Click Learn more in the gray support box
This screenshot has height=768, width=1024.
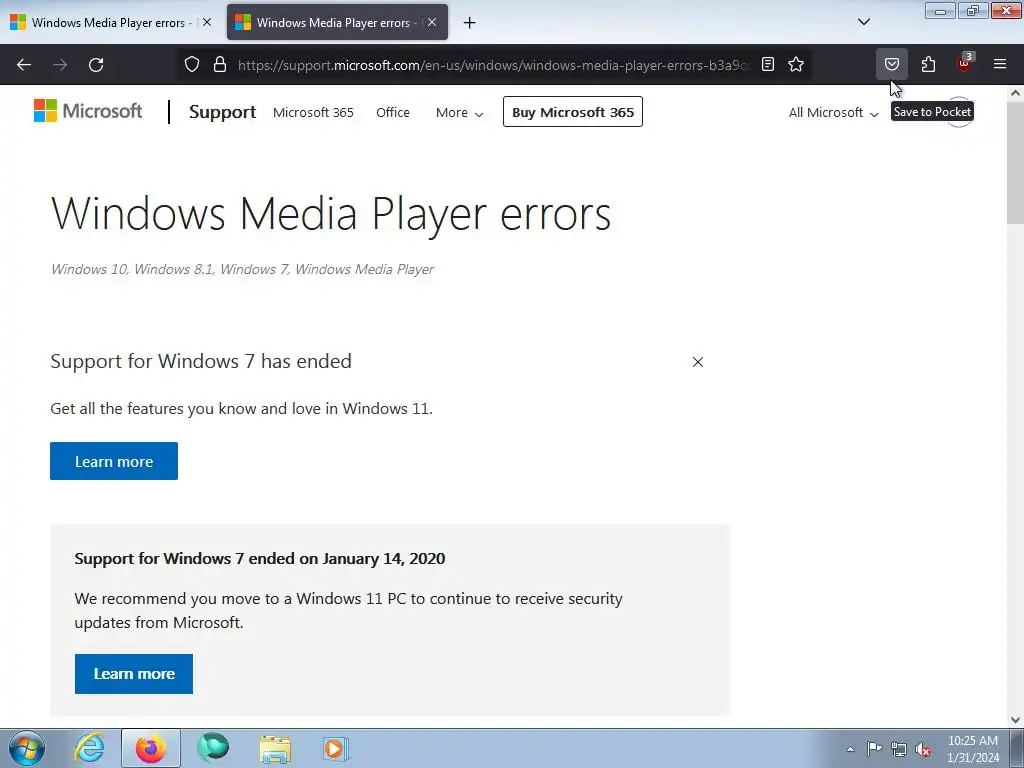point(134,673)
